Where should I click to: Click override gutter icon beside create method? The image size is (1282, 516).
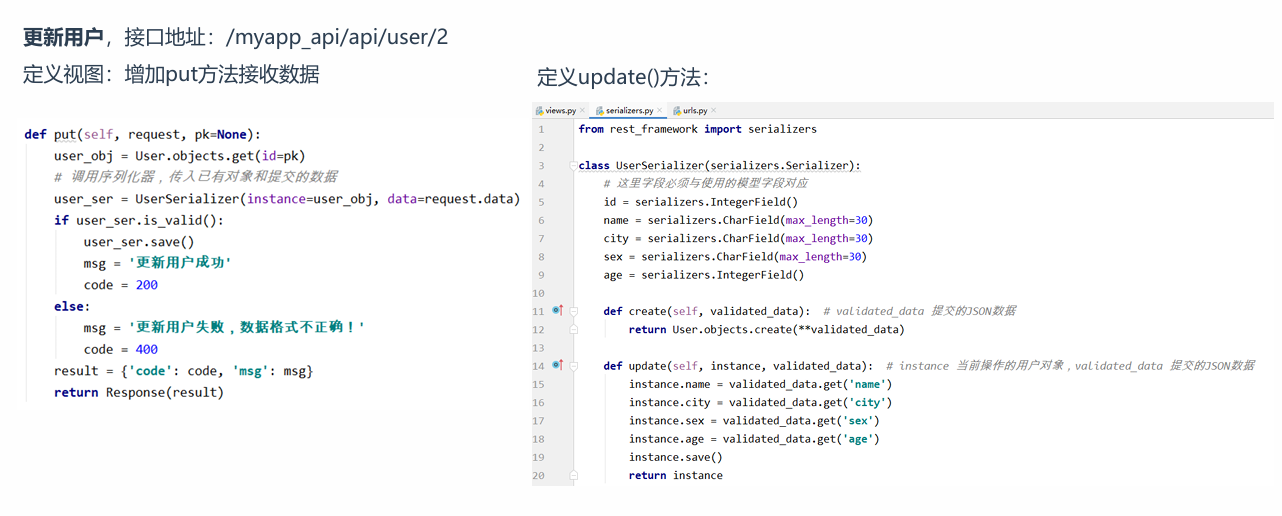tap(557, 311)
